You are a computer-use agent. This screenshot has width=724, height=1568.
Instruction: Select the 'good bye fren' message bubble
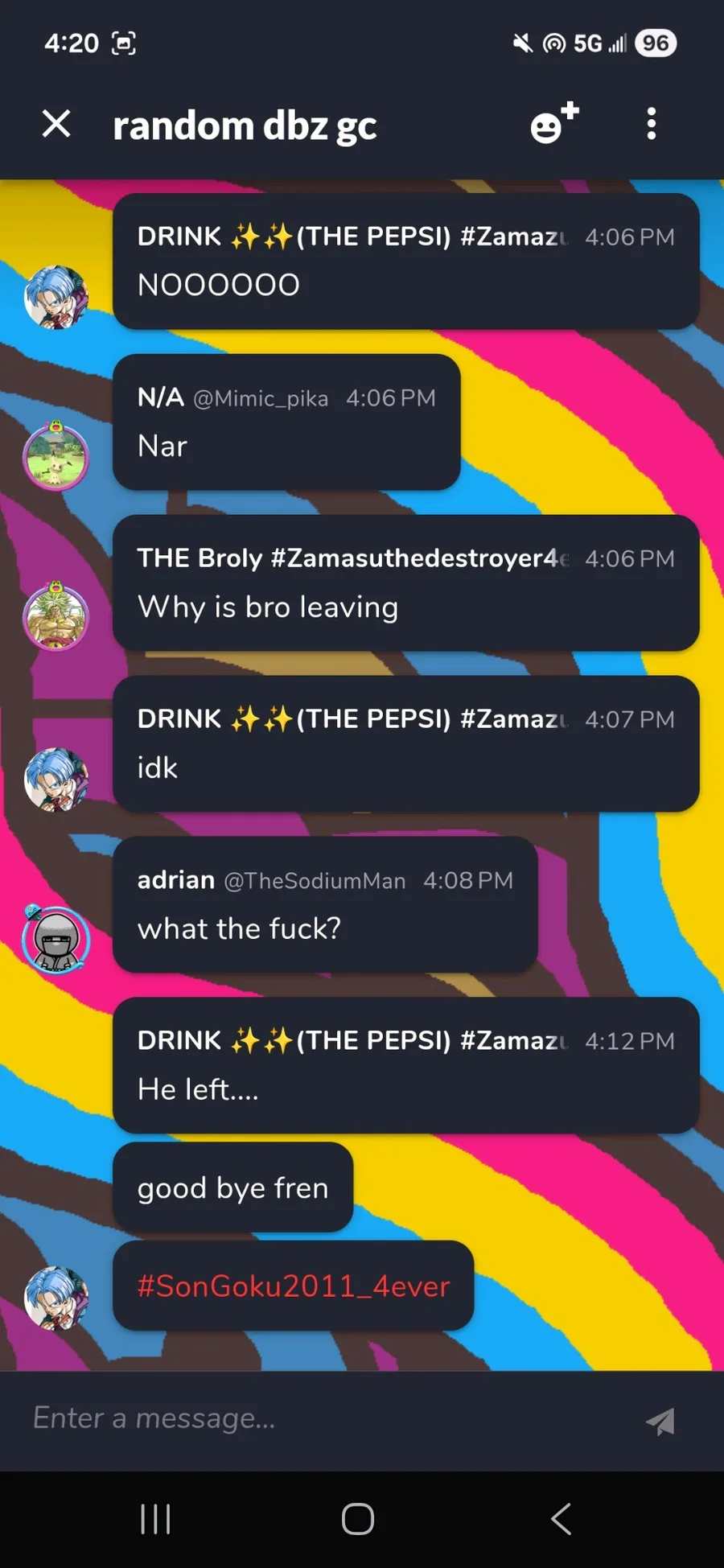coord(233,1187)
